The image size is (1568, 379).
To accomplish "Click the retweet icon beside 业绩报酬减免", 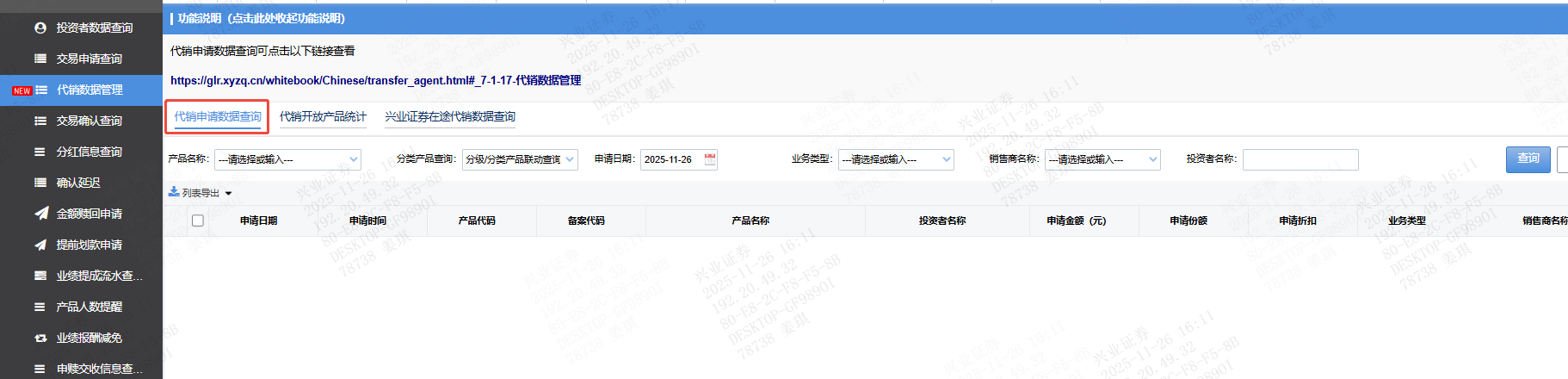I will point(40,338).
